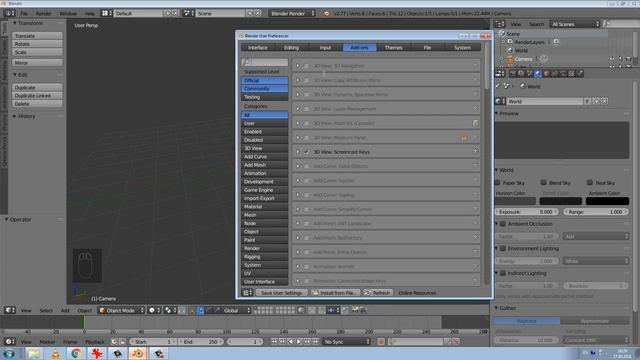Switch to the Input preferences tab
Screen dimensions: 640x360
tap(325, 47)
